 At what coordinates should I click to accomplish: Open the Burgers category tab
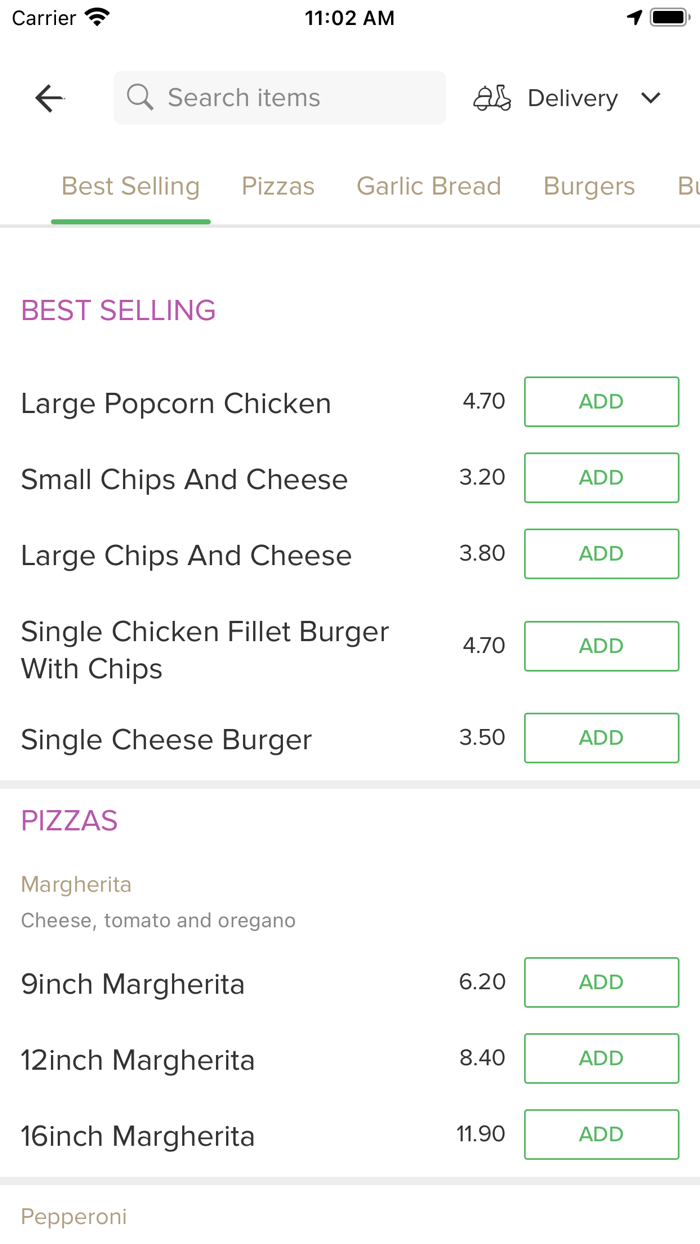(x=589, y=186)
